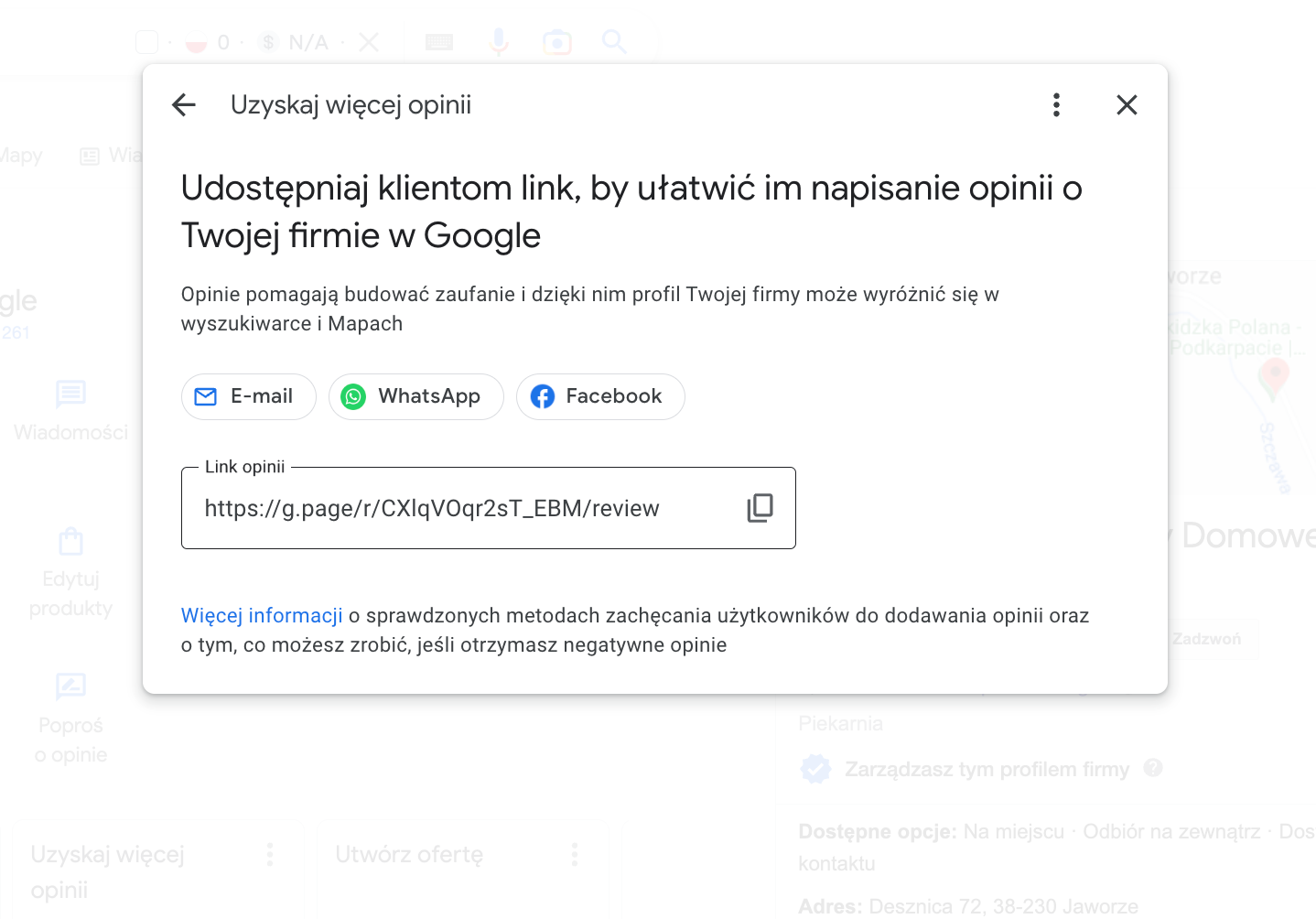The image size is (1316, 919).
Task: Click the Zadzwoń button
Action: 1206,639
